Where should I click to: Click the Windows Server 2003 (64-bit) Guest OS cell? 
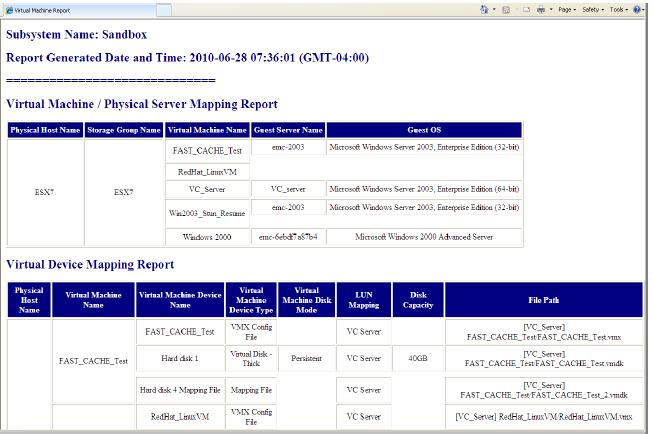(424, 189)
